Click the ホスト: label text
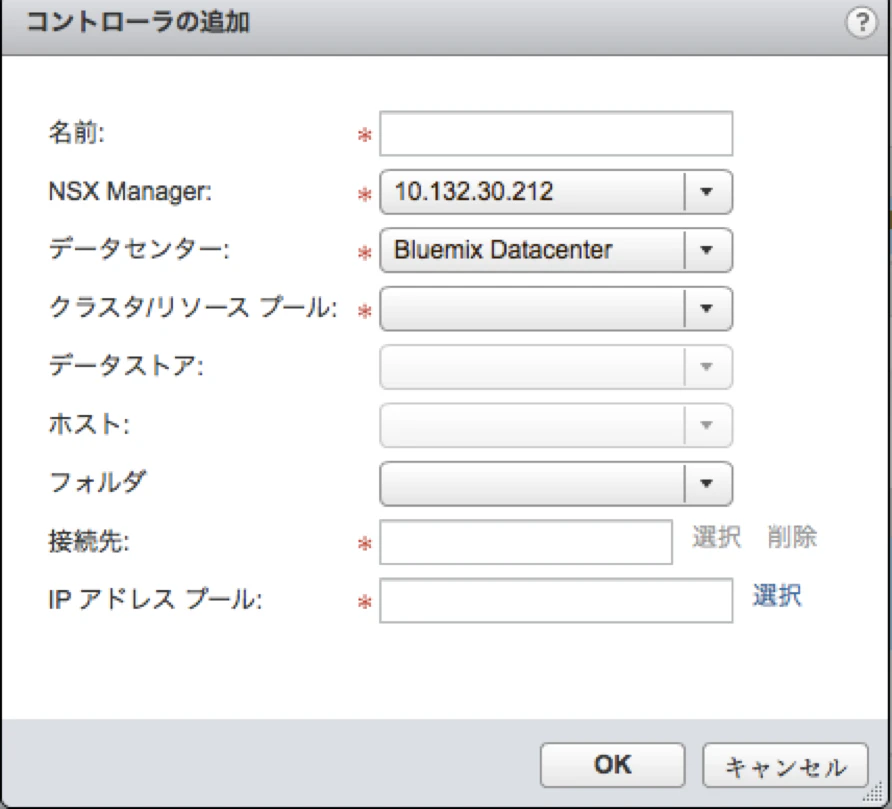Viewport: 892px width, 809px height. tap(89, 425)
